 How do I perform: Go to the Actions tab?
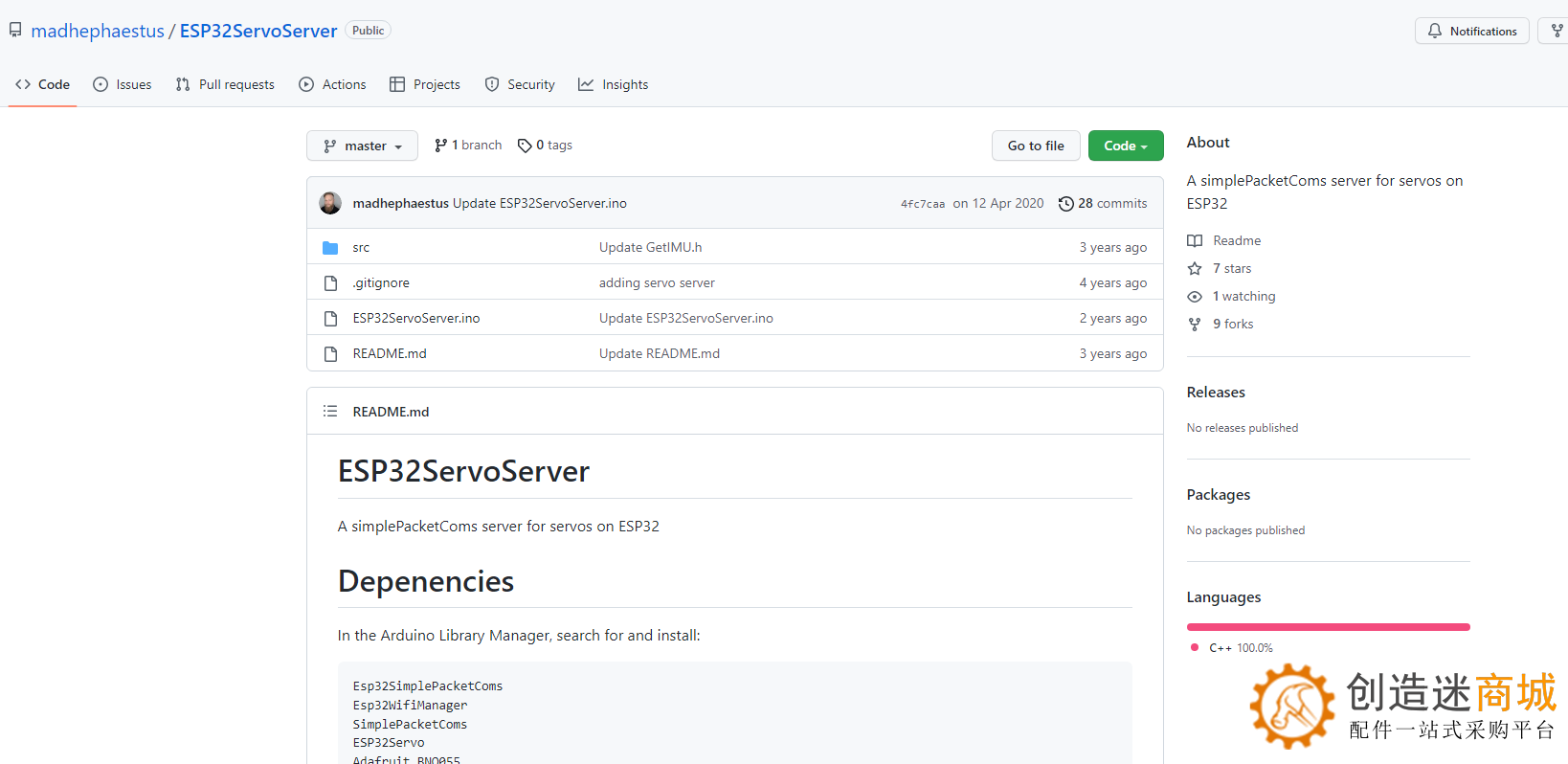[332, 84]
